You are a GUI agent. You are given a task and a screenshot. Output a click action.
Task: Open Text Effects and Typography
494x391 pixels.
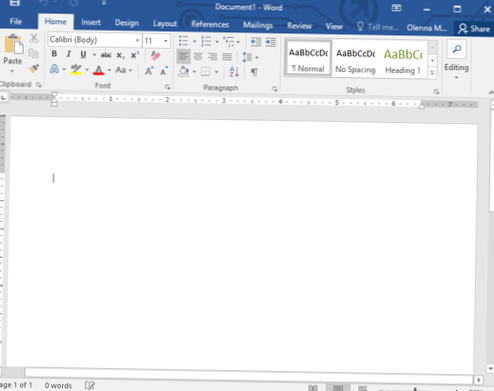(54, 69)
